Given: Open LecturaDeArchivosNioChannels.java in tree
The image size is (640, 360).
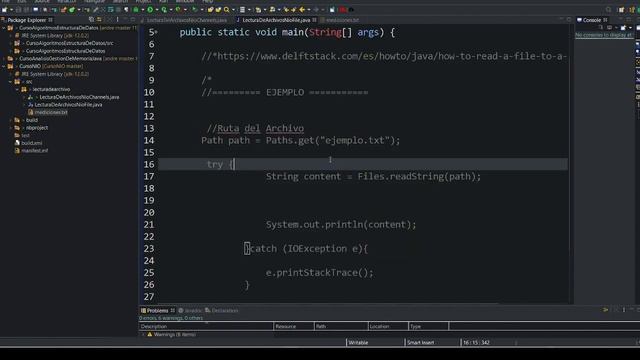Looking at the screenshot, I should [x=79, y=97].
